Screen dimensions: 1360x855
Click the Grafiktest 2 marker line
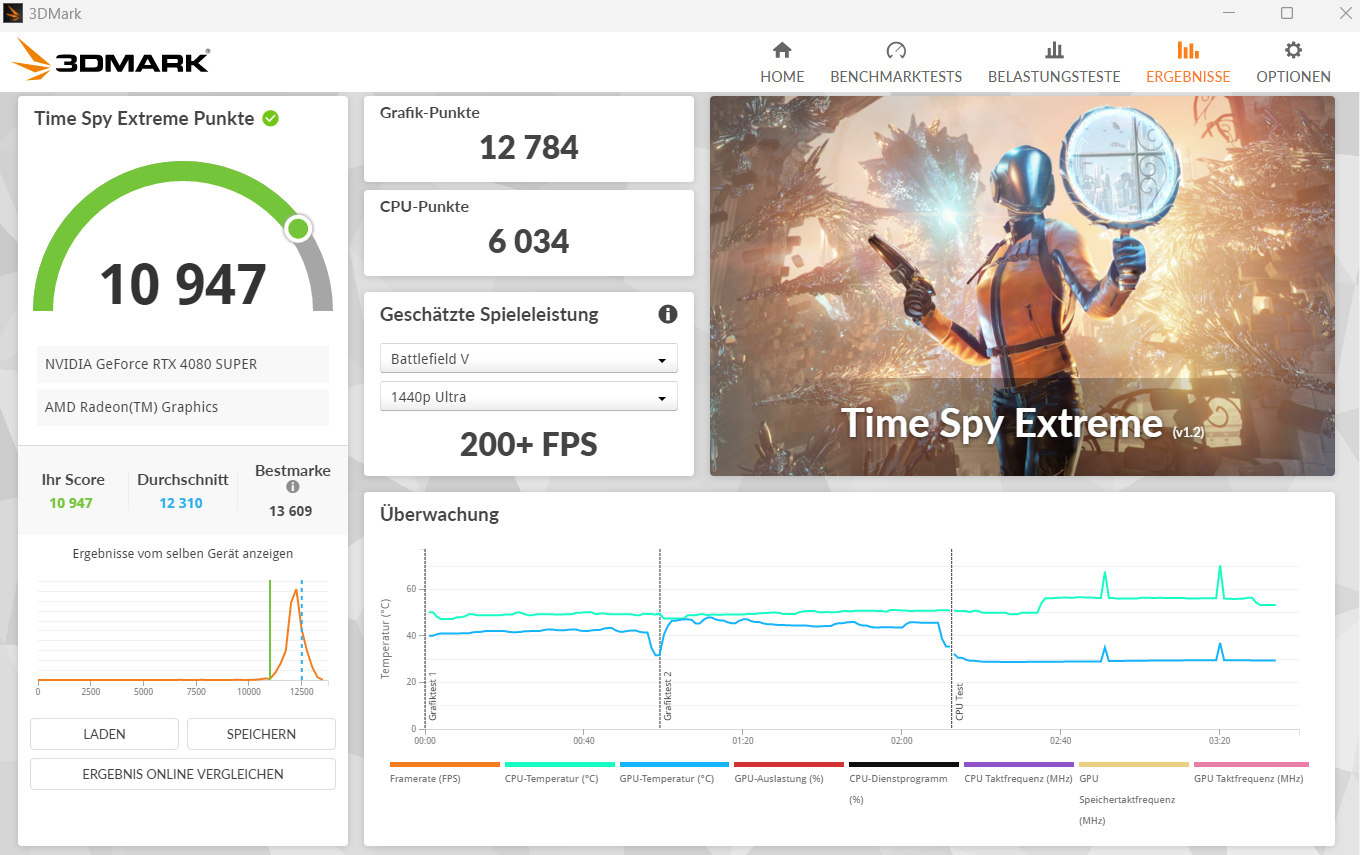[x=660, y=638]
